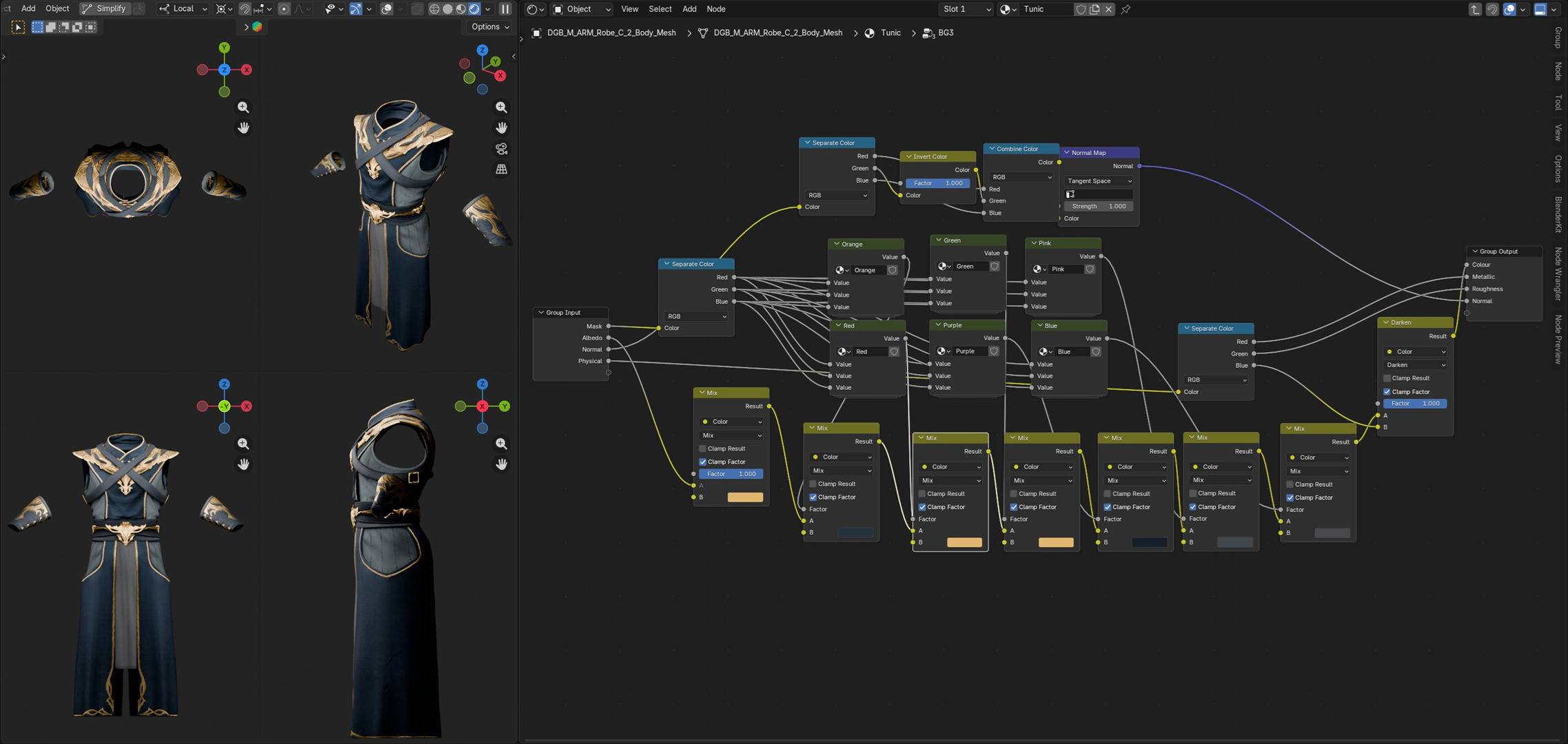Viewport: 1568px width, 744px height.
Task: Enable Clamp Result on the Darken node
Action: click(x=1387, y=378)
